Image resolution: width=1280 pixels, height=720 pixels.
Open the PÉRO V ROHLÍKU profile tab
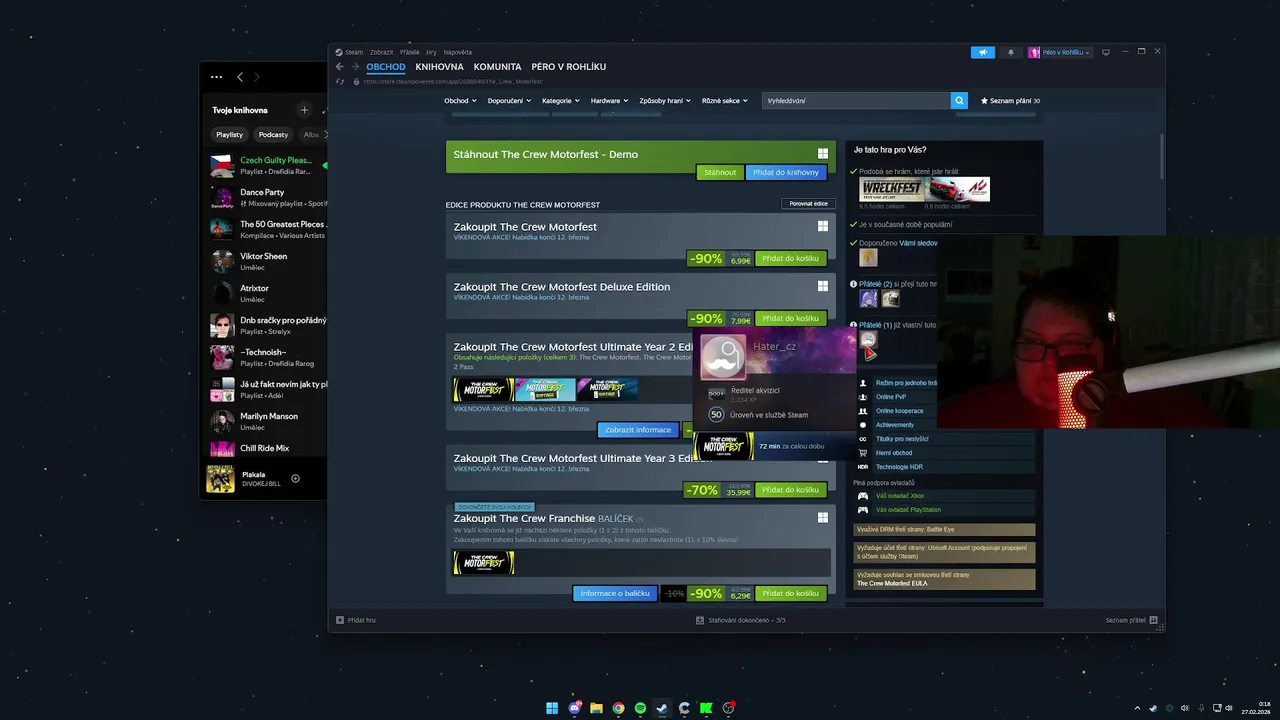pos(568,67)
